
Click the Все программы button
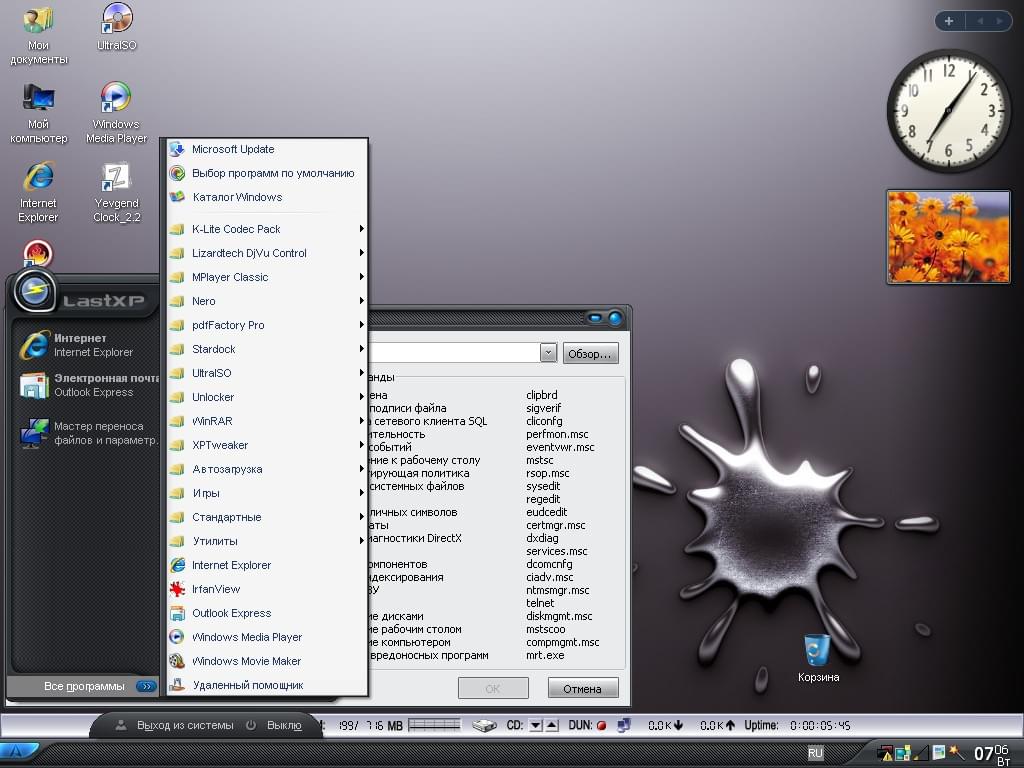click(x=83, y=686)
